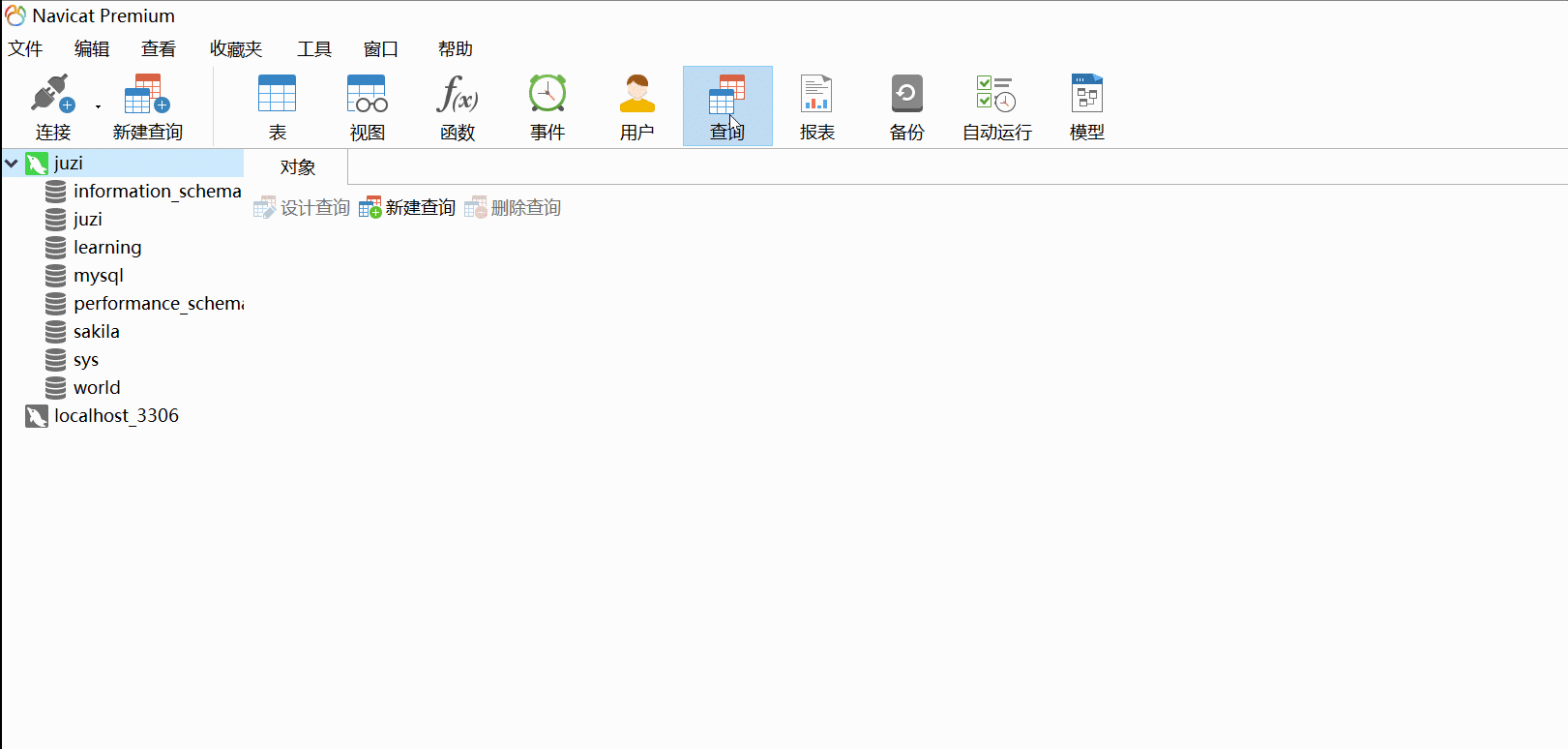Open the Backup (备份) toolbar icon
Screen dimensions: 1568x749
pyautogui.click(x=907, y=94)
